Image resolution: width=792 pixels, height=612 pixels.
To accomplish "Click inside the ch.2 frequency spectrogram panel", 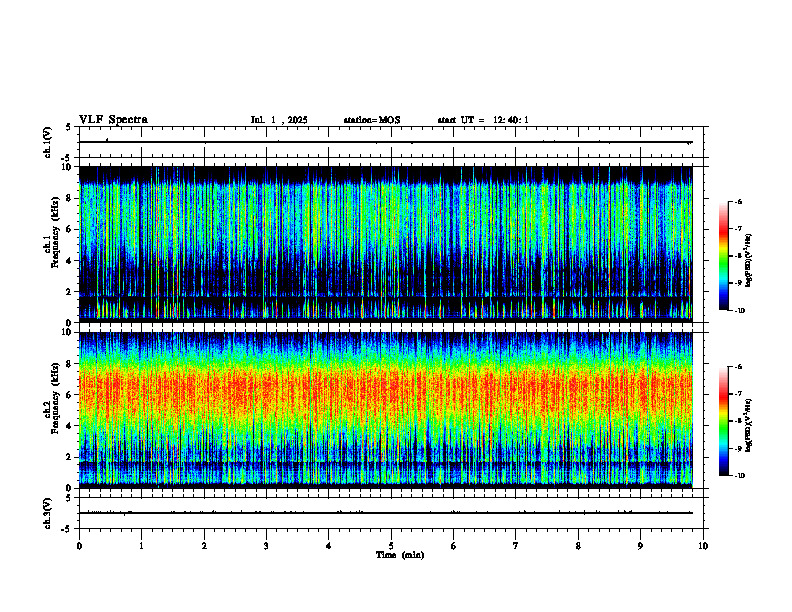I will tap(386, 410).
